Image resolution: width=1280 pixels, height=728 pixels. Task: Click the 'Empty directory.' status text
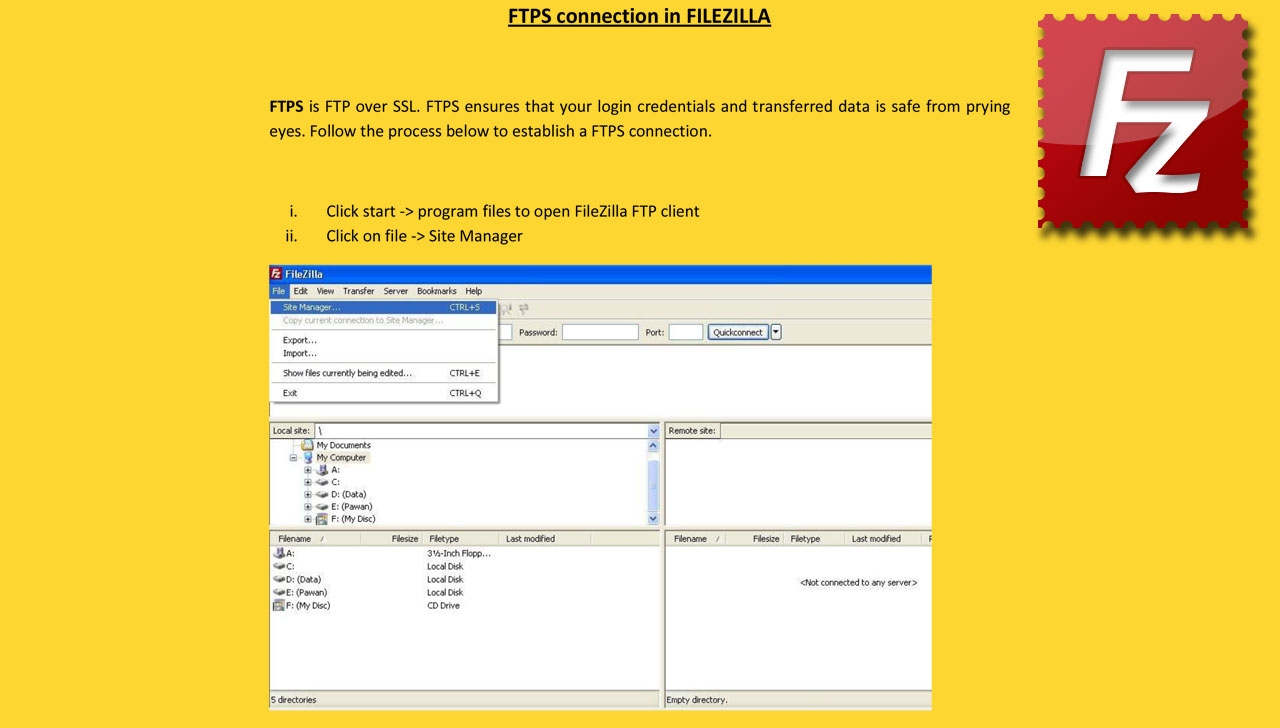pyautogui.click(x=697, y=700)
